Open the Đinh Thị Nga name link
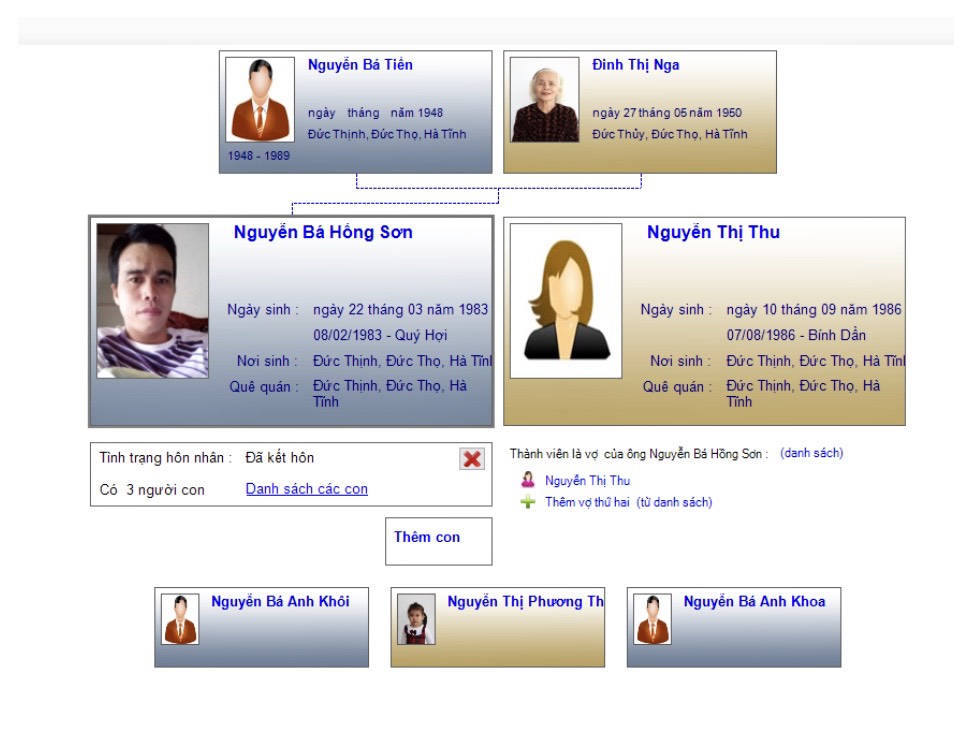The width and height of the screenshot is (954, 750). pyautogui.click(x=636, y=64)
